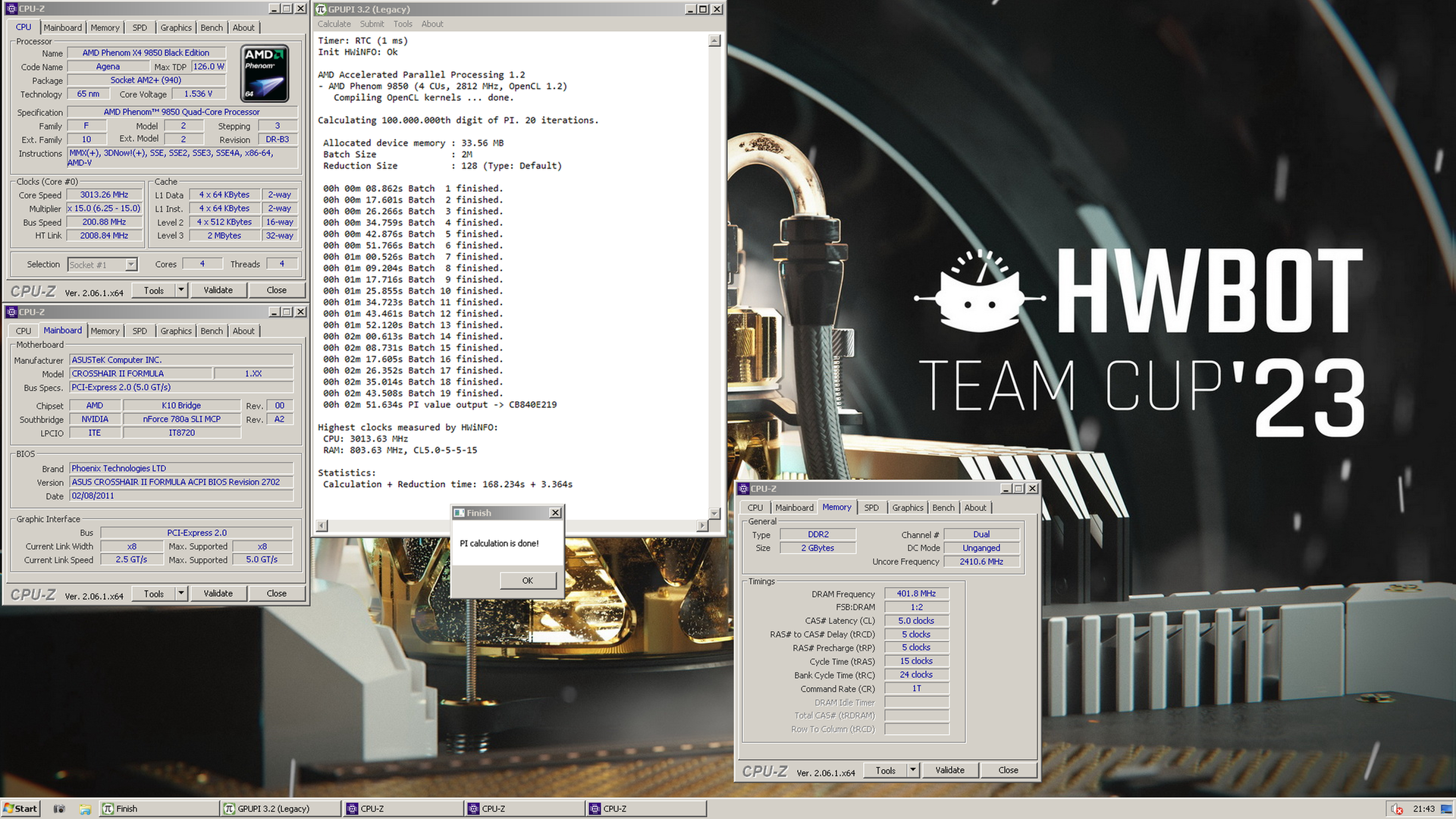Switch to Memory tab in top CPU-Z window
This screenshot has width=1456, height=819.
click(105, 27)
